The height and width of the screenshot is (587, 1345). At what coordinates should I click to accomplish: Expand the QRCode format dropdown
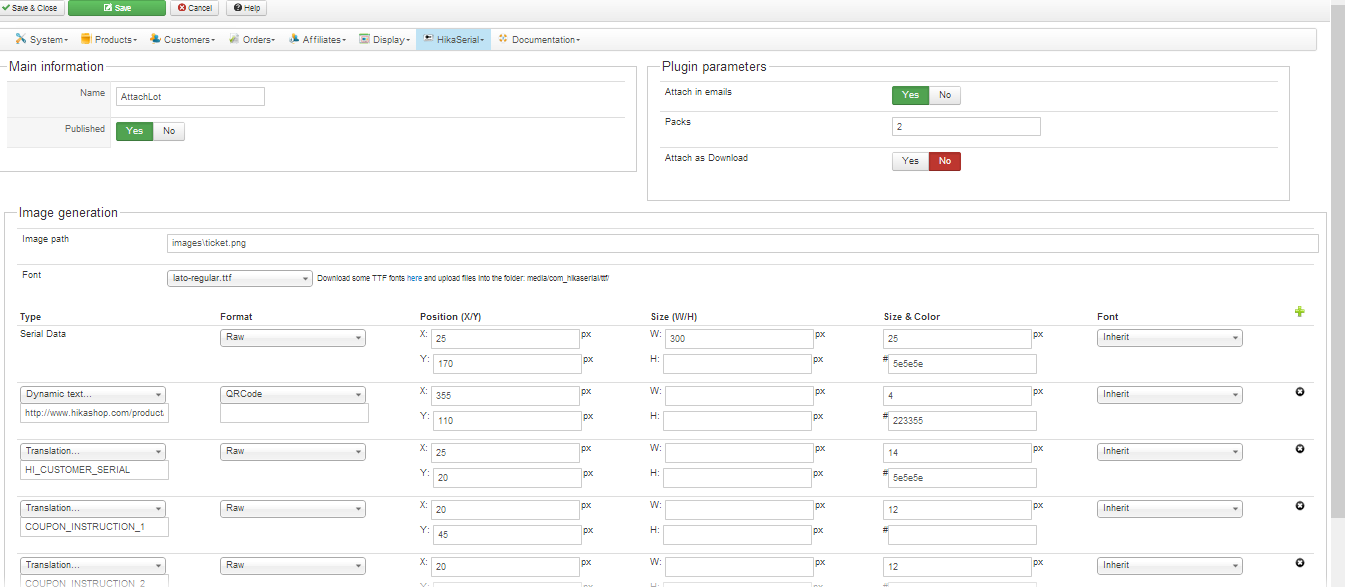pos(292,395)
